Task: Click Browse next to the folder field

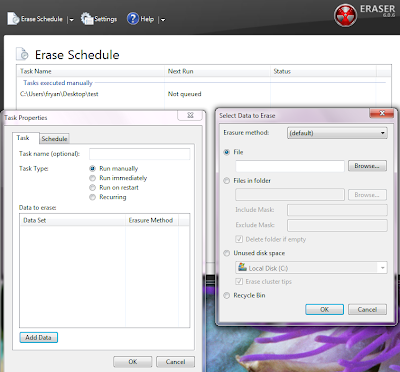Action: 367,195
